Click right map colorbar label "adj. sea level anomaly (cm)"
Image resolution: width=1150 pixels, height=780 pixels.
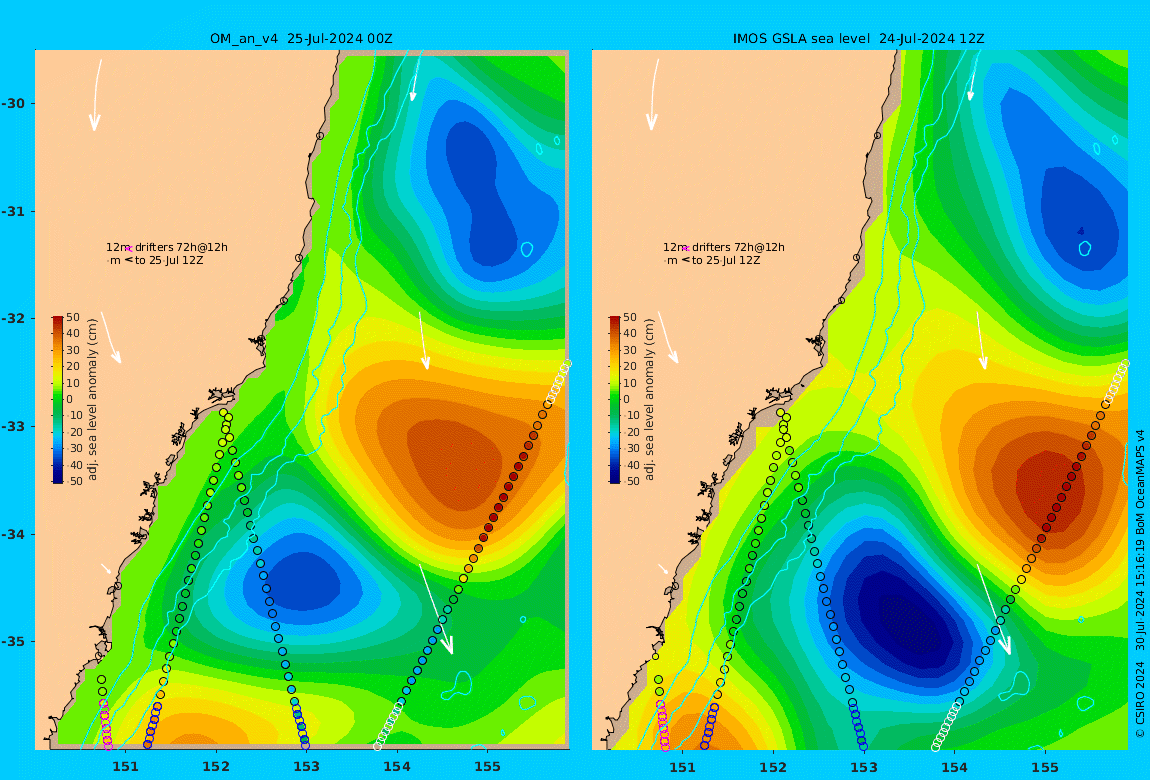pyautogui.click(x=650, y=400)
